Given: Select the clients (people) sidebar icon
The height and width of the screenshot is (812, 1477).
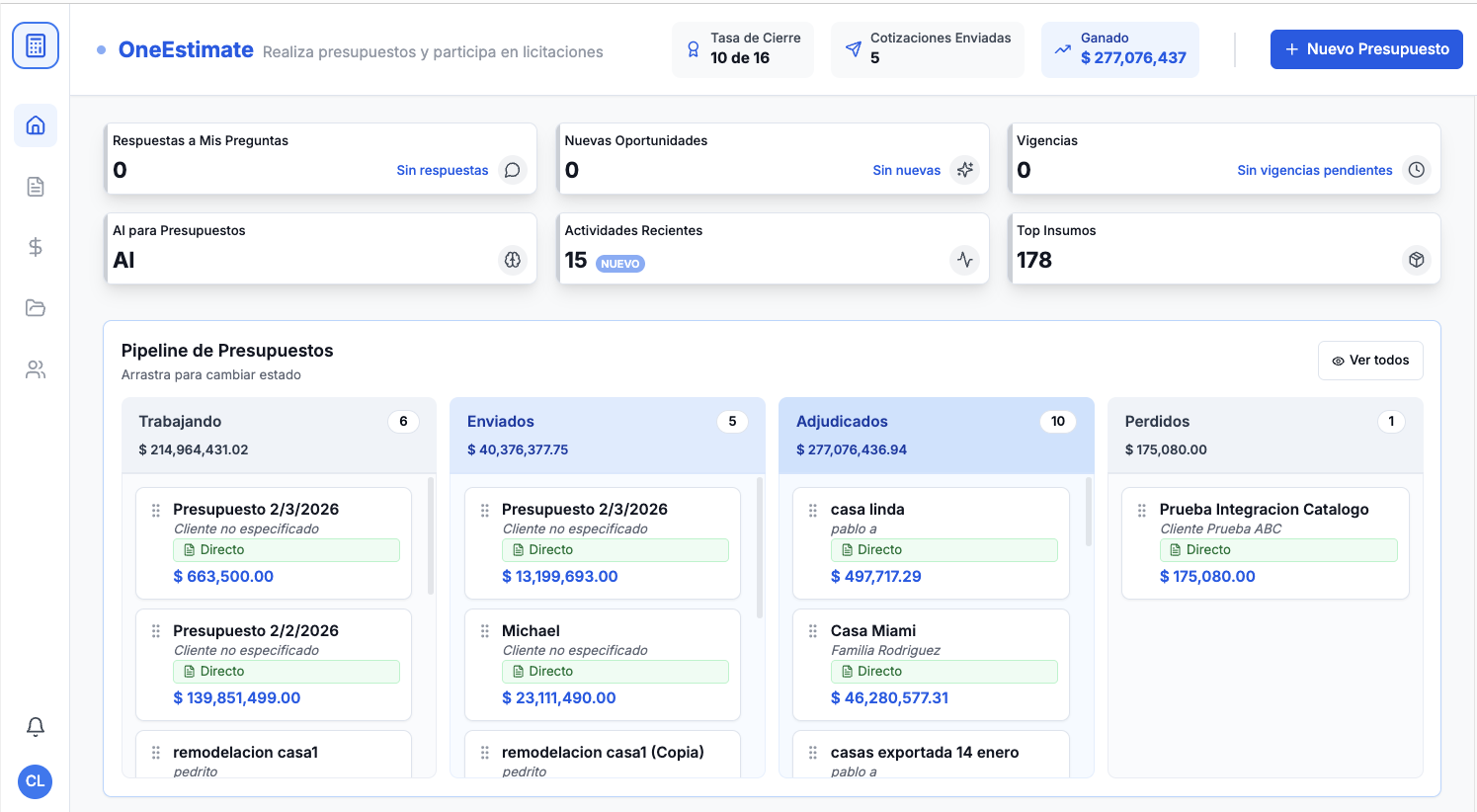Looking at the screenshot, I should [35, 368].
